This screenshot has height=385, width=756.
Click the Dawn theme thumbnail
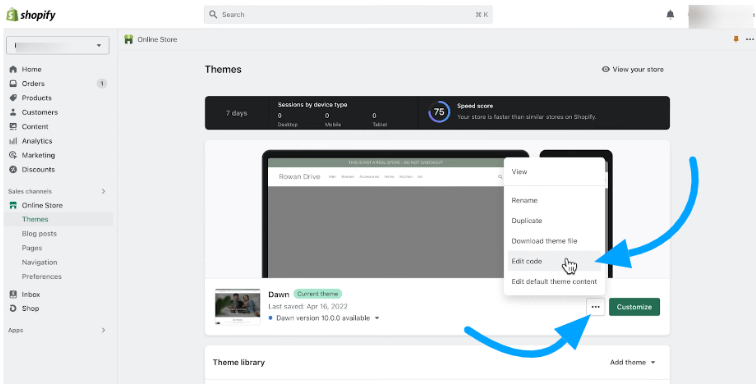tap(238, 306)
